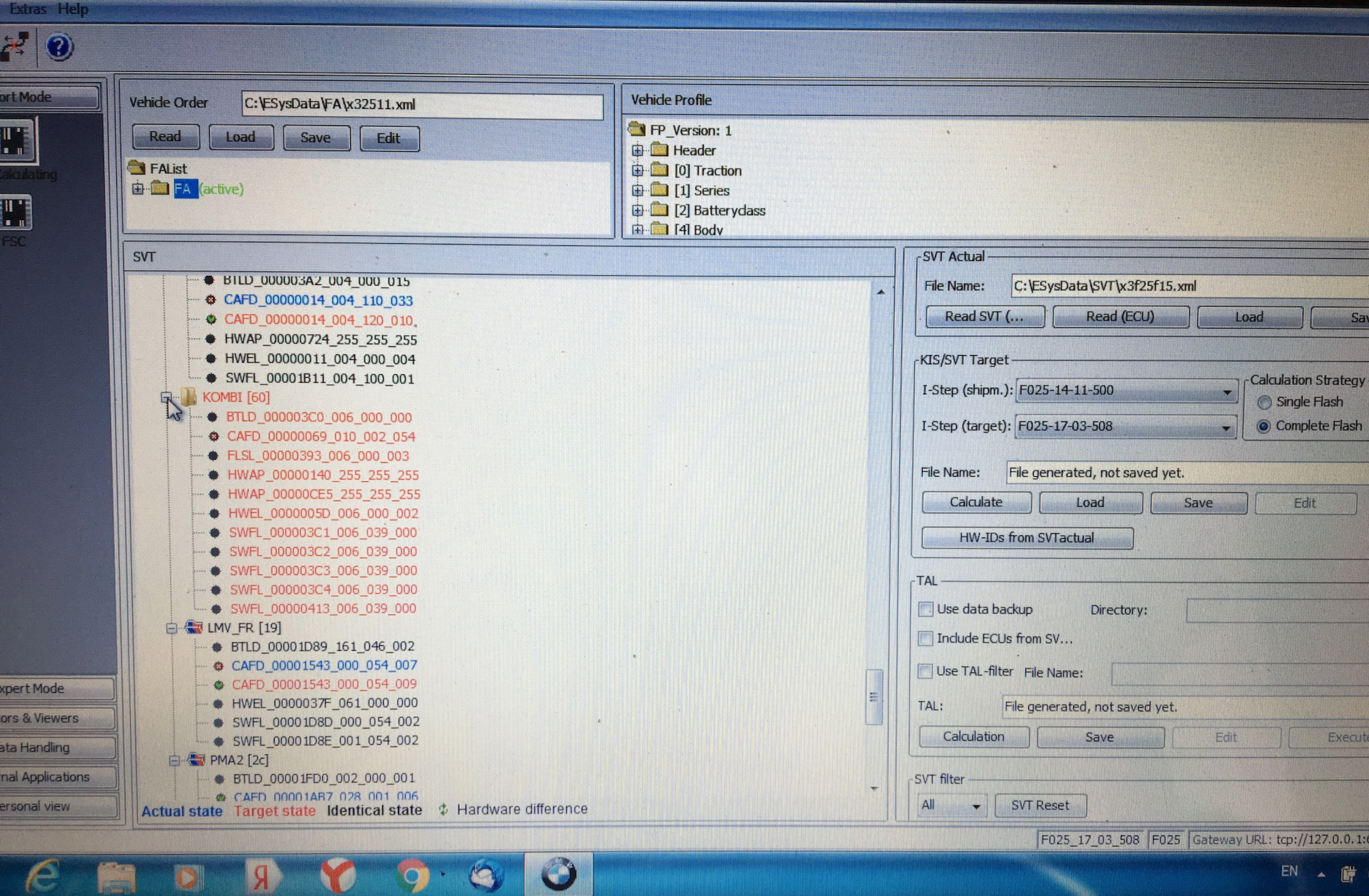
Task: Click the LMV_FR [19] ECU icon
Action: pyautogui.click(x=193, y=627)
